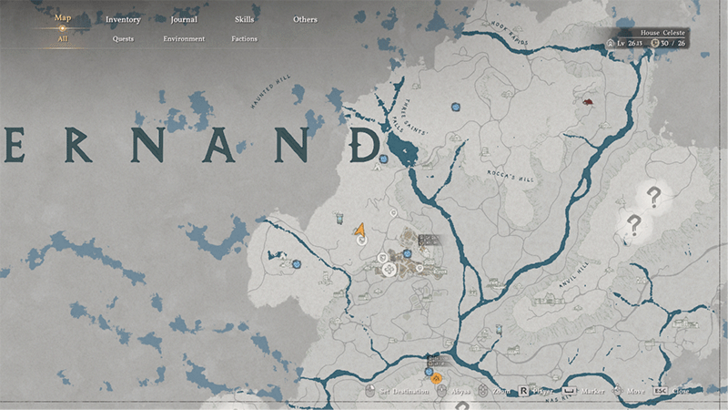
Task: Click the Lv 26.13 level indicator
Action: [x=624, y=43]
